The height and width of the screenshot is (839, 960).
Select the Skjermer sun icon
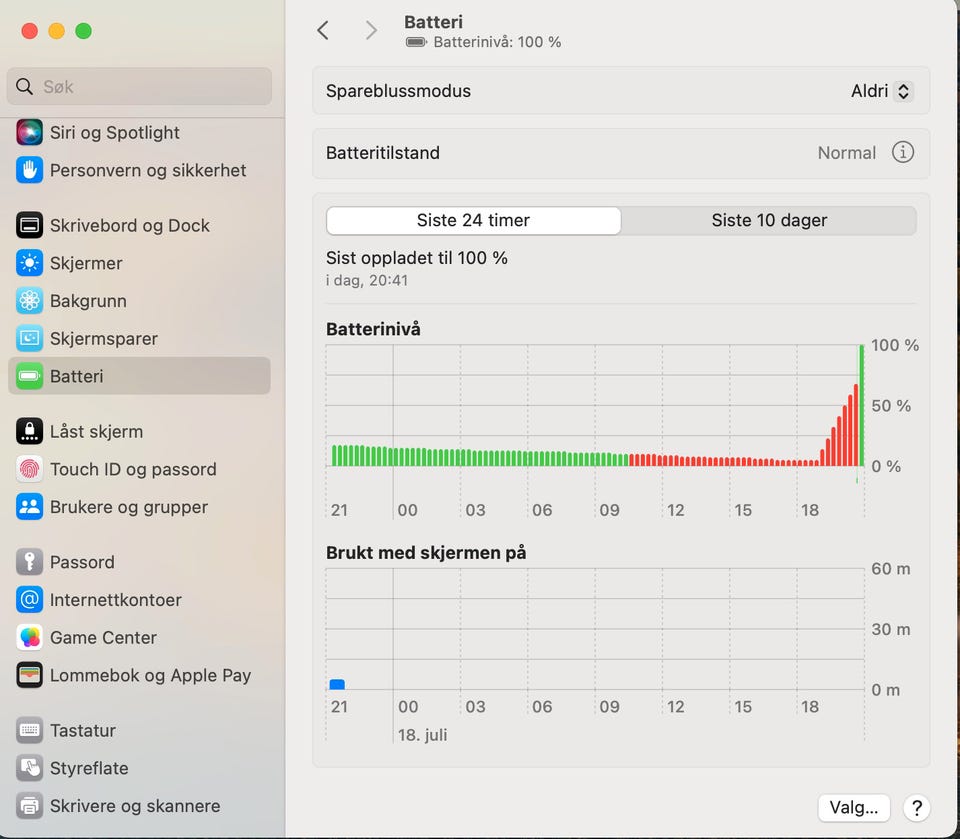point(30,263)
